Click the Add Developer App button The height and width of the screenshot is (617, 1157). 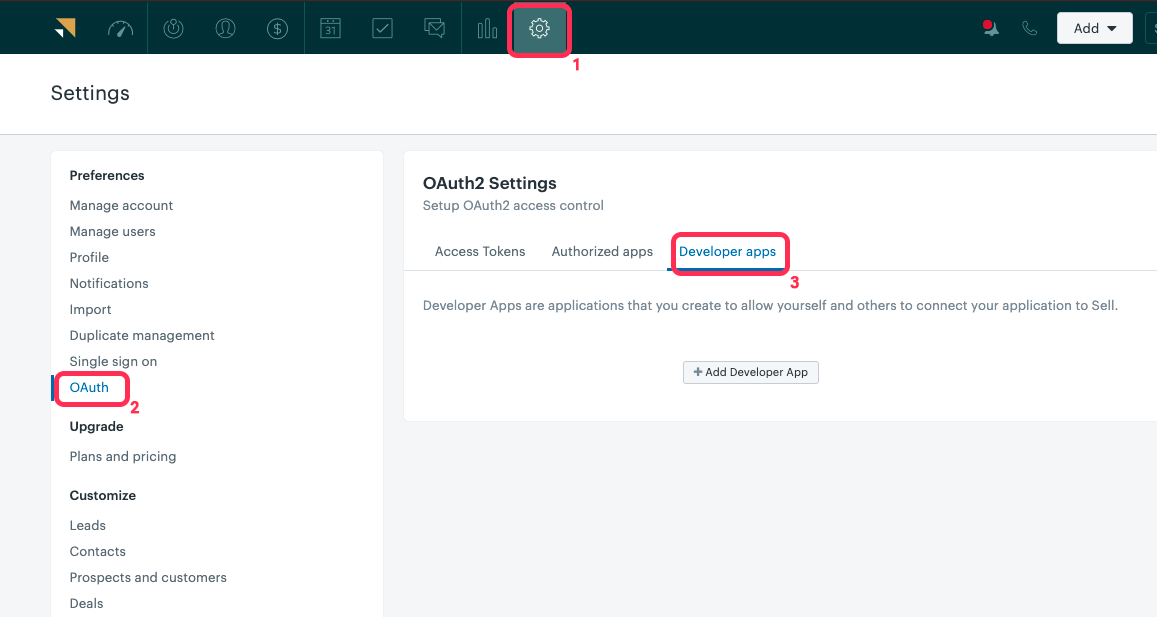pos(751,372)
